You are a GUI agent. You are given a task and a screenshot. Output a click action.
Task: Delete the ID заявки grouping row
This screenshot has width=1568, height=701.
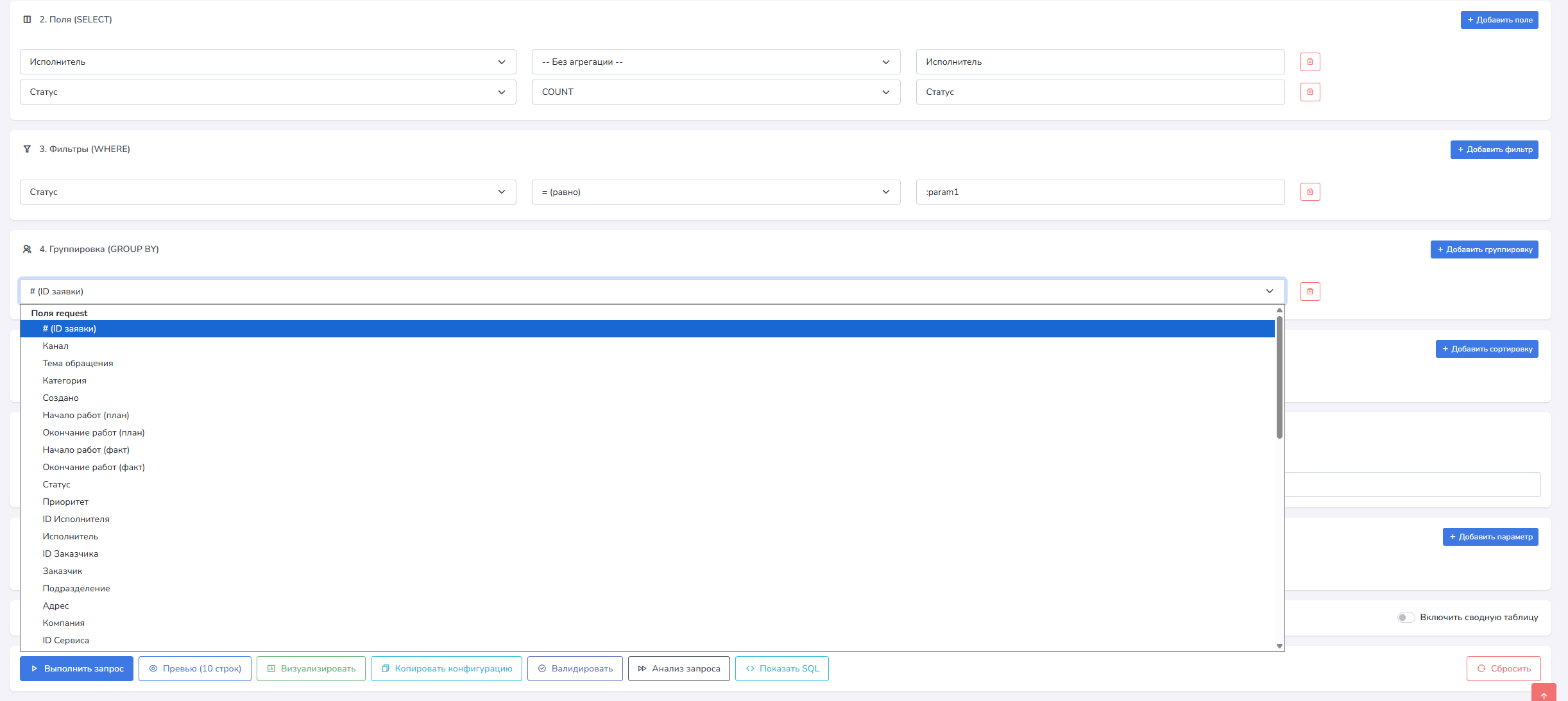point(1309,292)
